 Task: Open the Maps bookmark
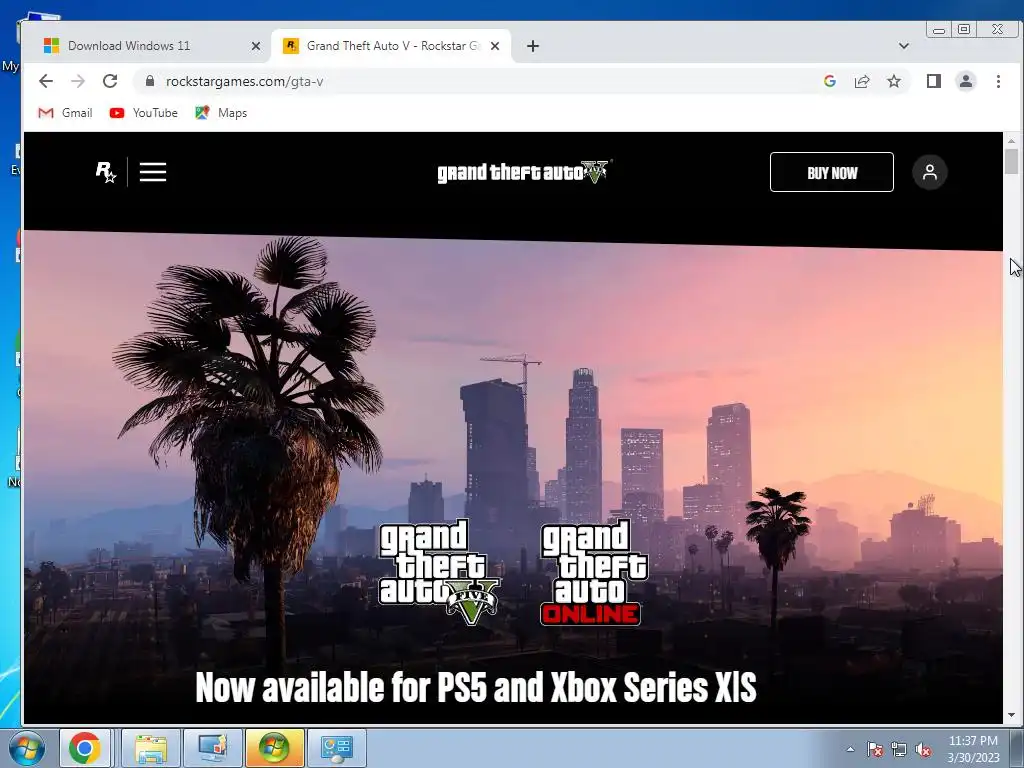221,113
